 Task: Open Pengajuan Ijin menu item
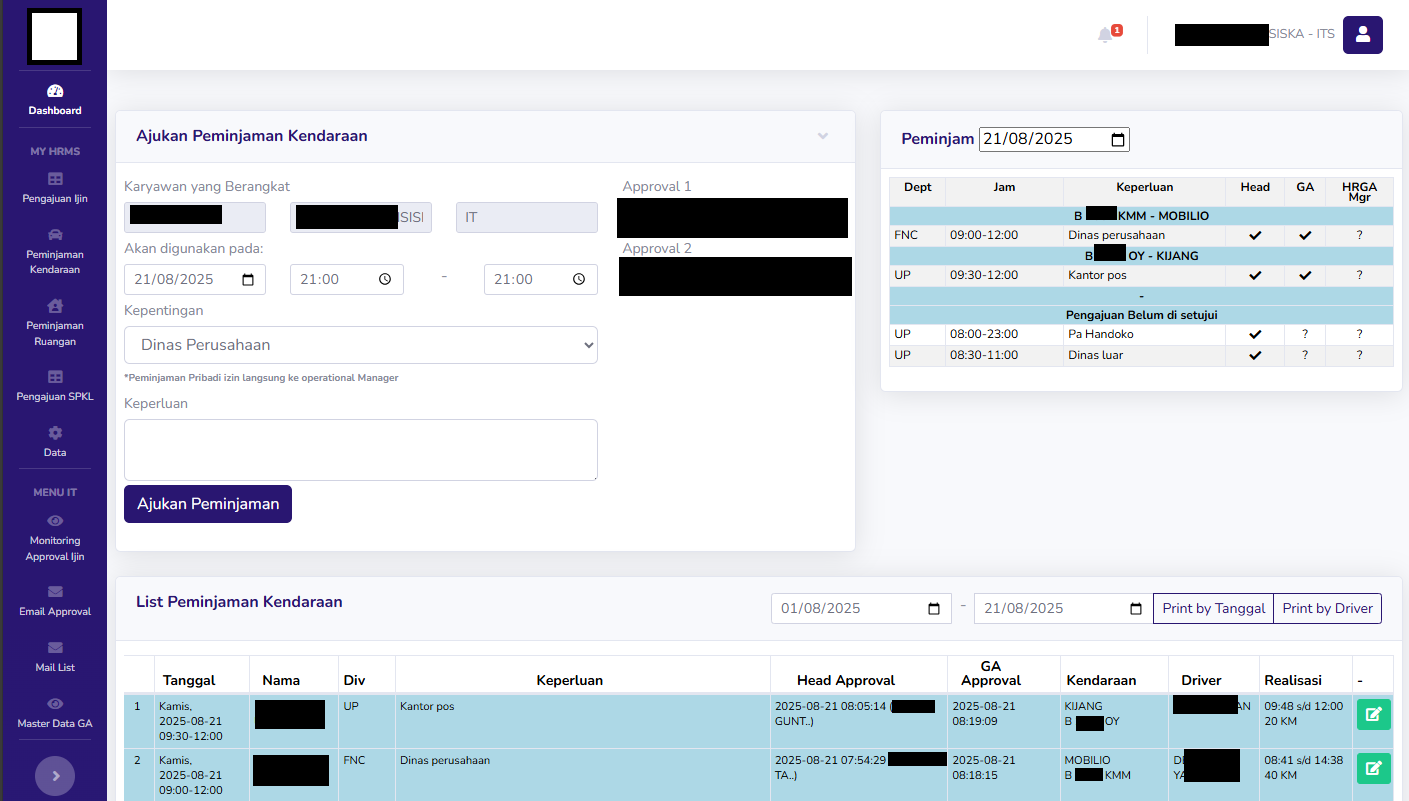(55, 188)
